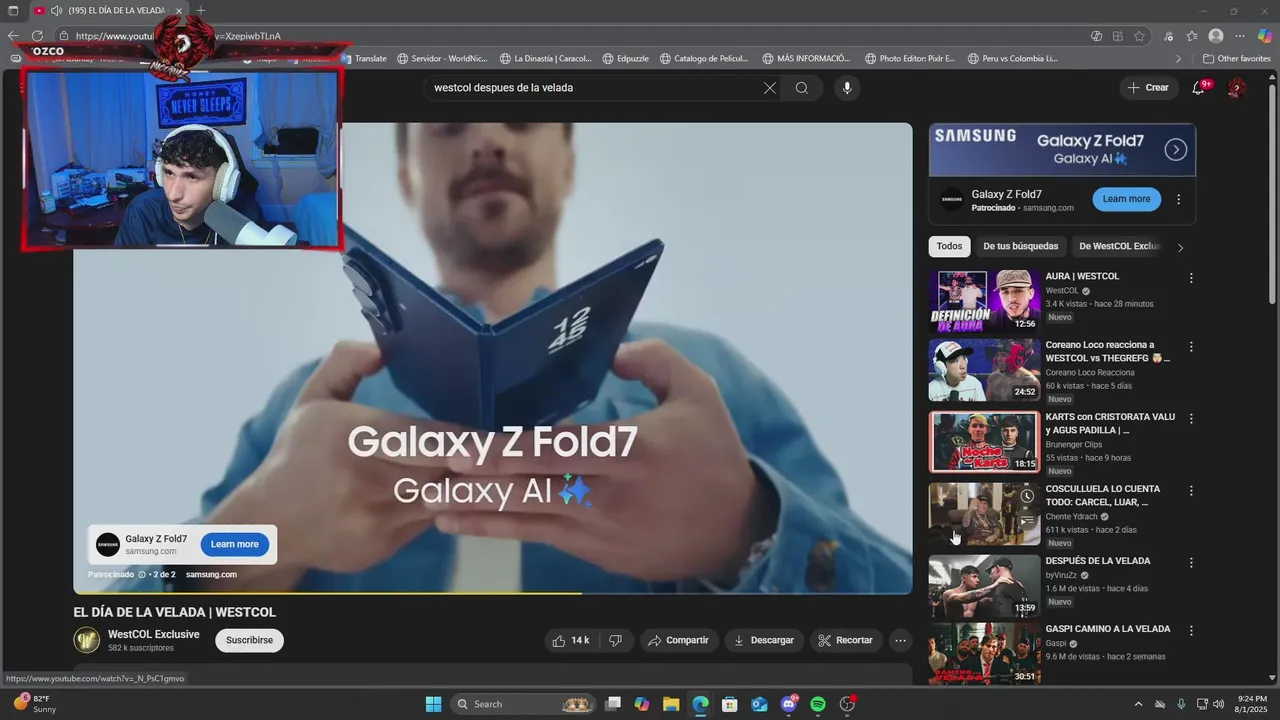Click the Descargar button
Image resolution: width=1280 pixels, height=720 pixels.
coord(764,640)
